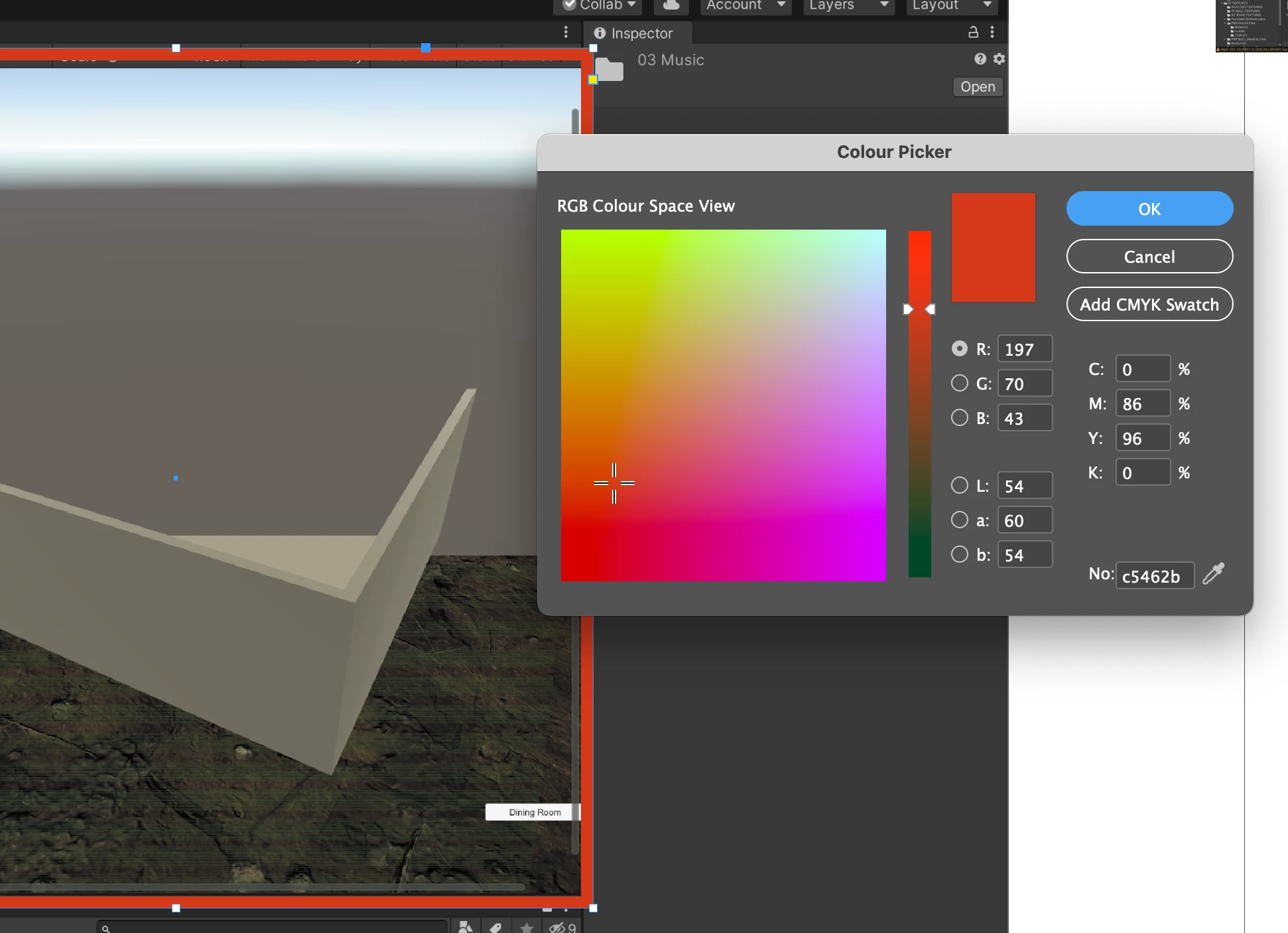Select the G colour channel radio button

click(959, 383)
